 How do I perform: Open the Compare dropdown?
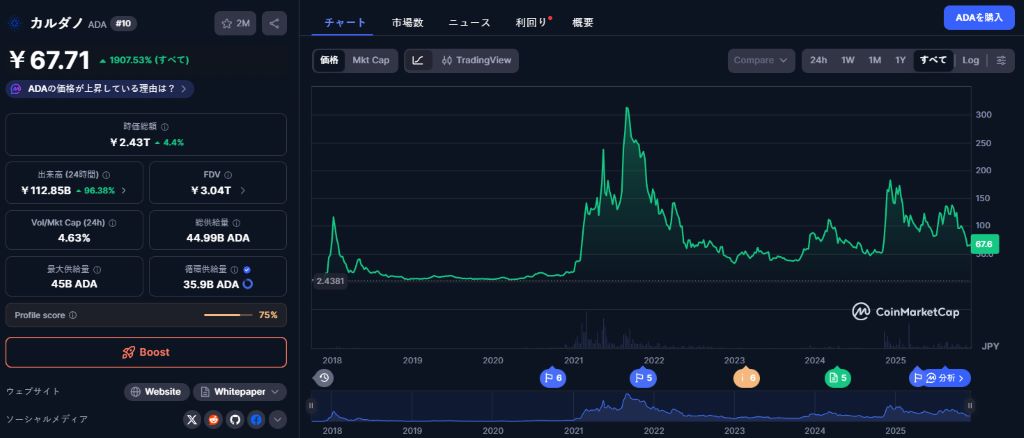(761, 61)
